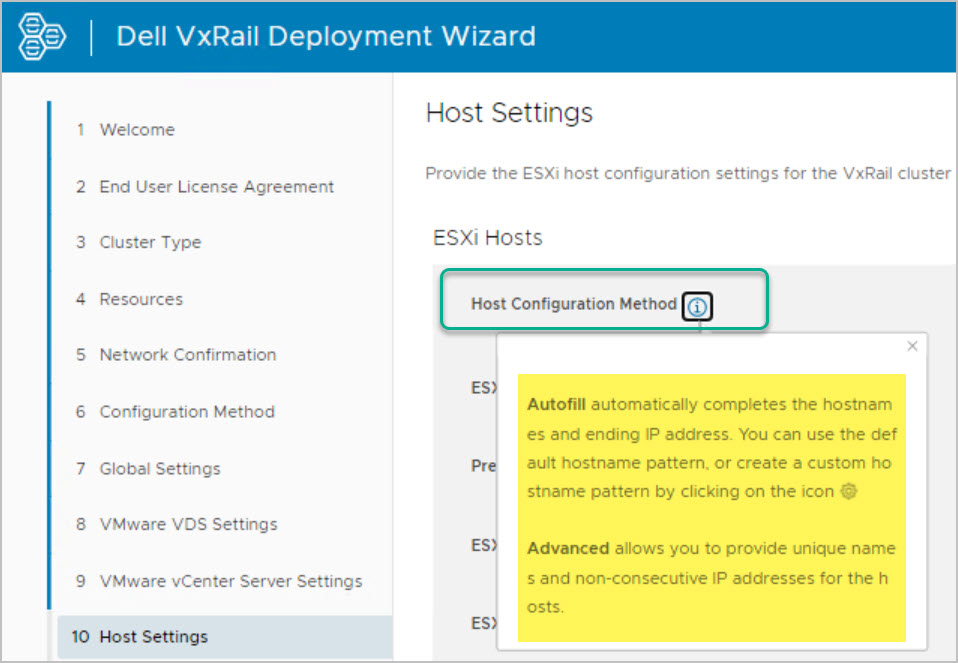Viewport: 958px width, 663px height.
Task: Click the Dell VxRail hexagon logo
Action: 42,36
